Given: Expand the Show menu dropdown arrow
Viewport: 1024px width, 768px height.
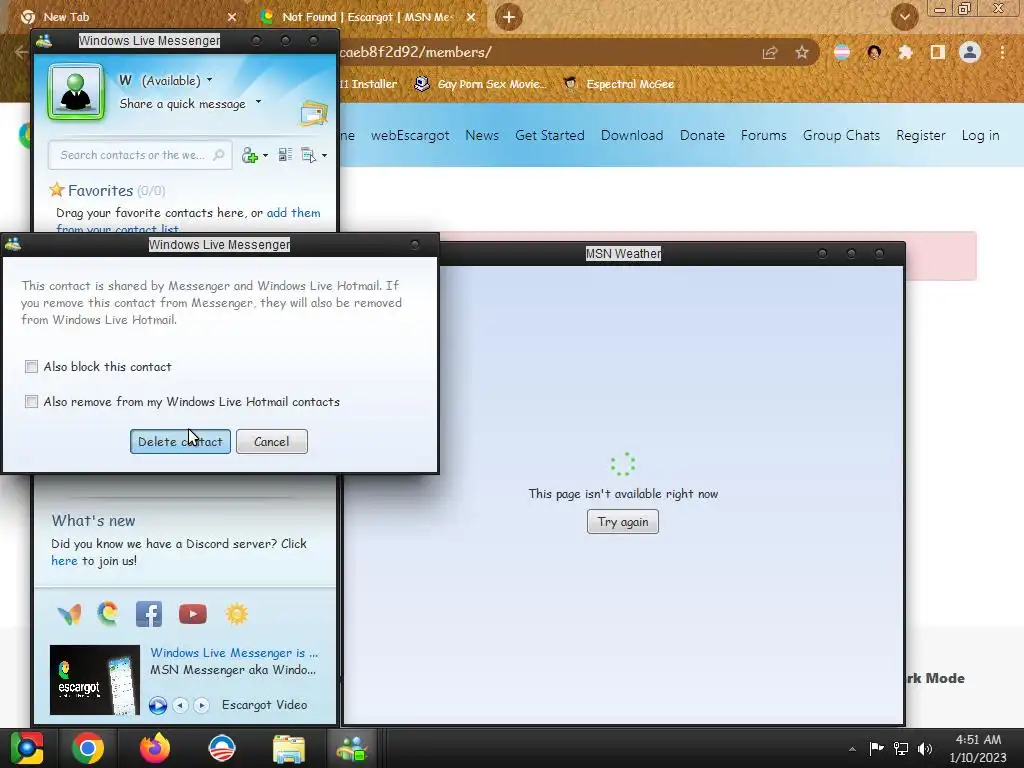Looking at the screenshot, I should (x=325, y=155).
